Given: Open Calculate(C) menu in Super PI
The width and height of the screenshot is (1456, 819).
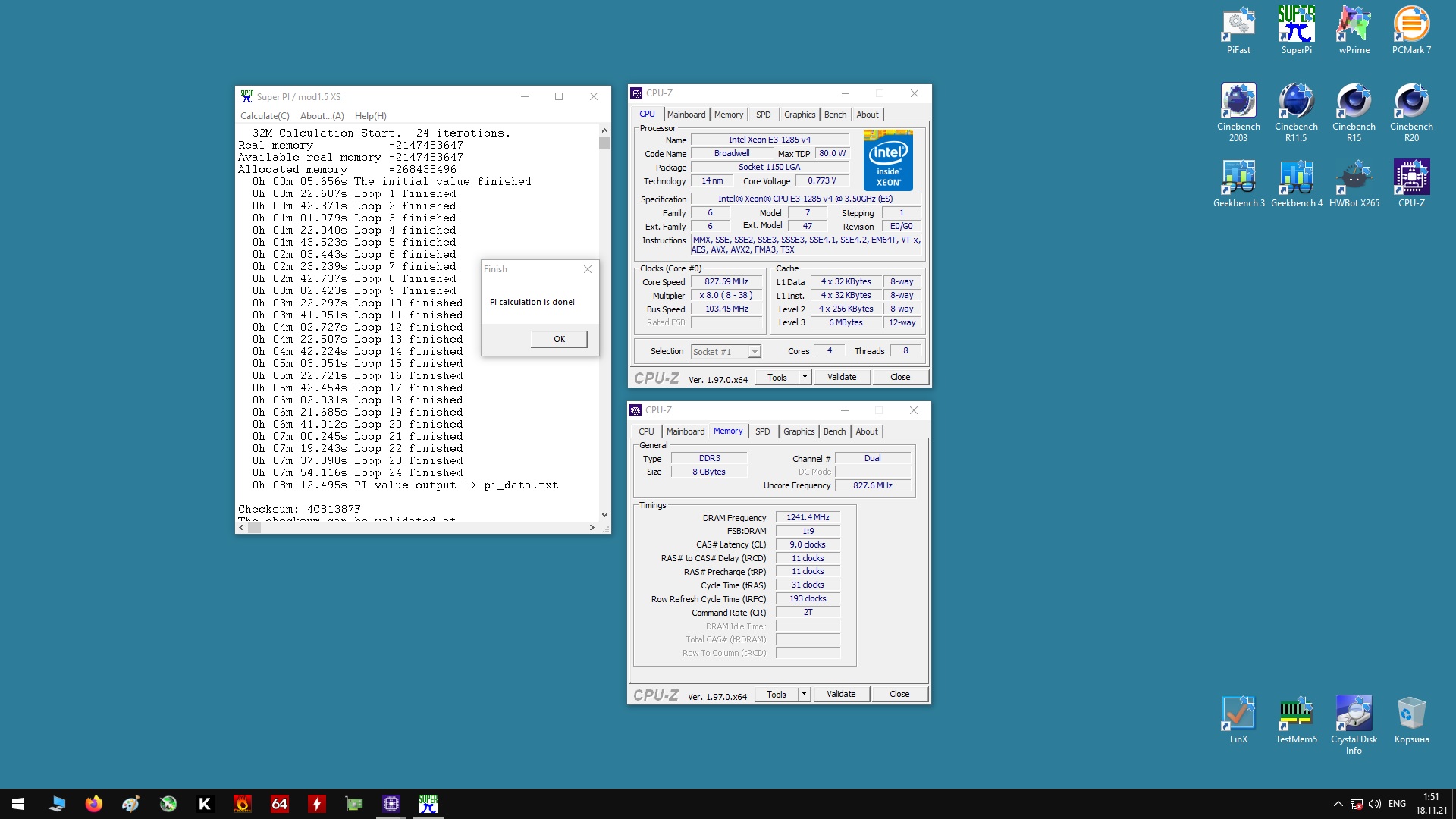Looking at the screenshot, I should 265,116.
